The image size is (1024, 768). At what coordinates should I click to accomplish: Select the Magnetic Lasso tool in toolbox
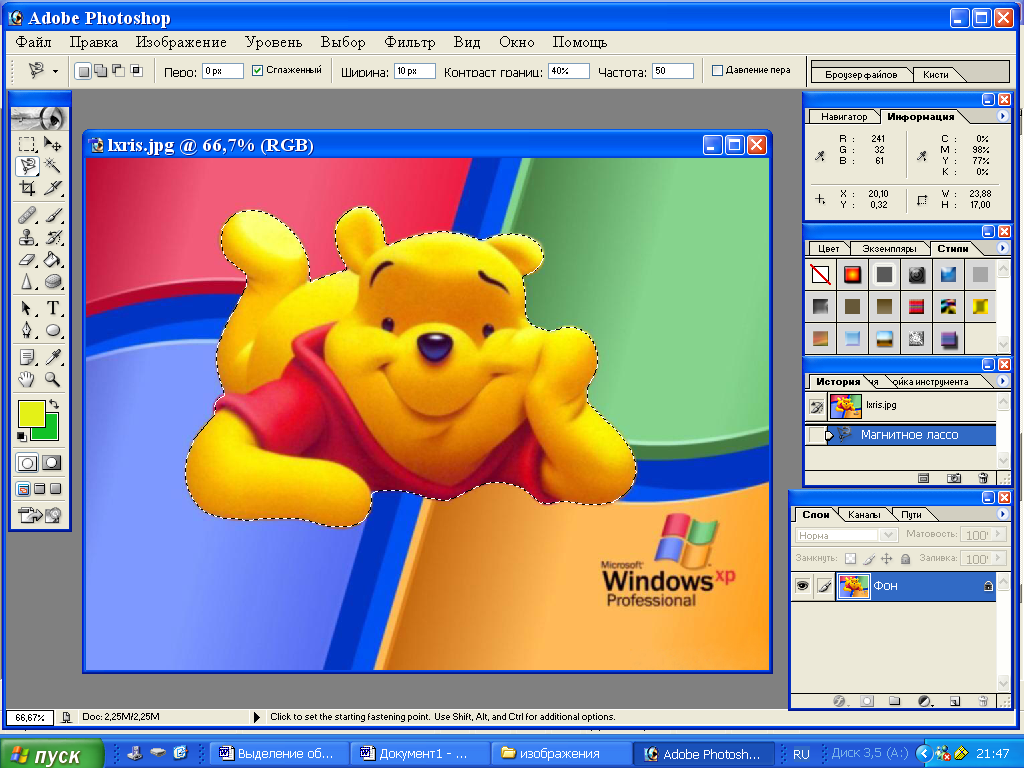coord(27,166)
